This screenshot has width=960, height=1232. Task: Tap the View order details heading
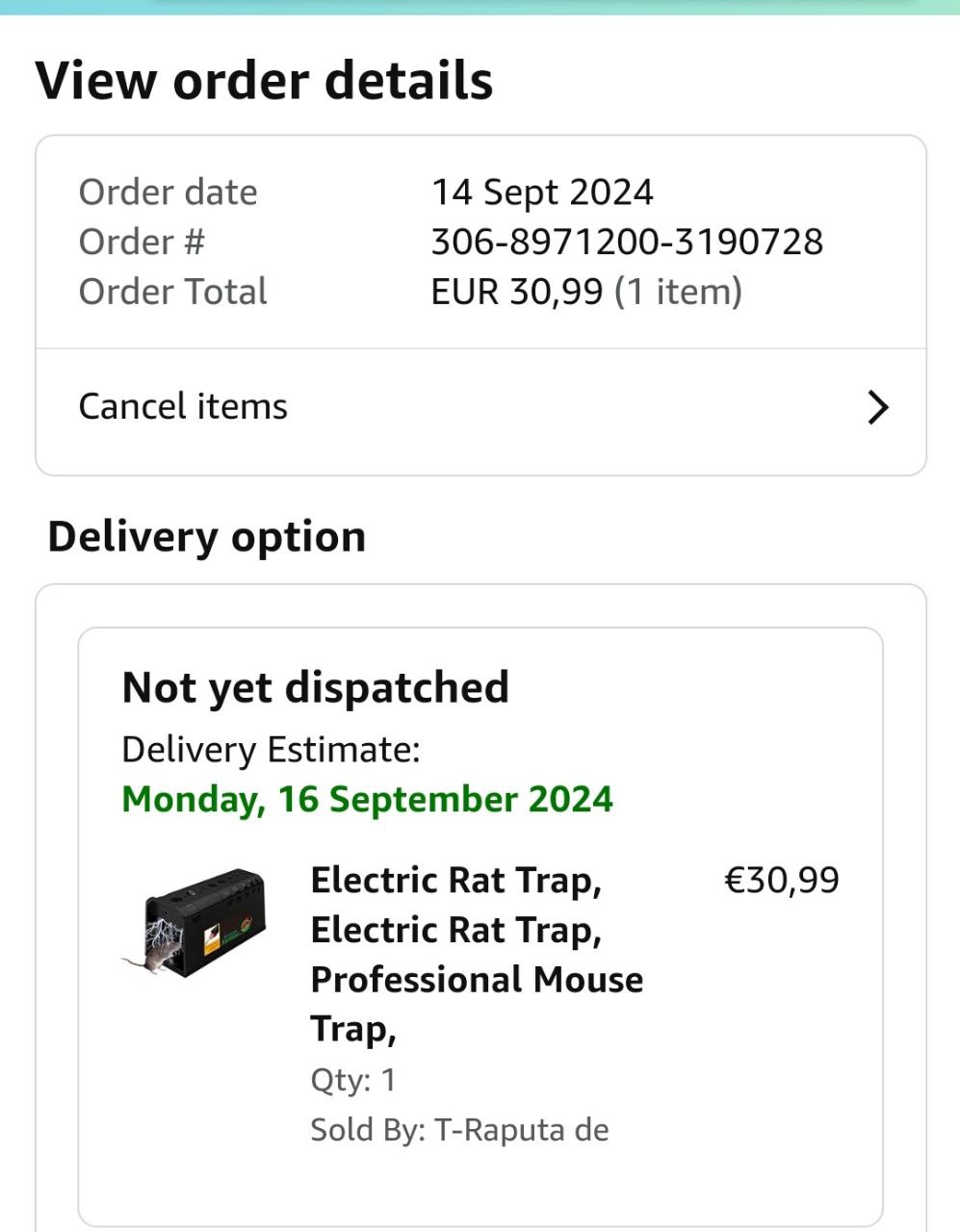[x=264, y=80]
